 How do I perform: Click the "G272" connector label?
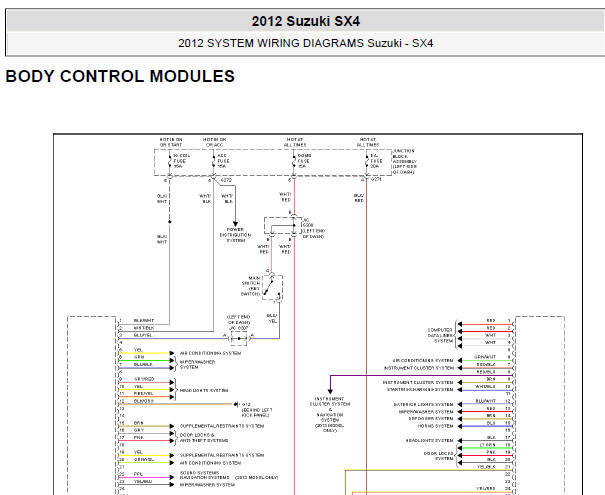click(226, 180)
